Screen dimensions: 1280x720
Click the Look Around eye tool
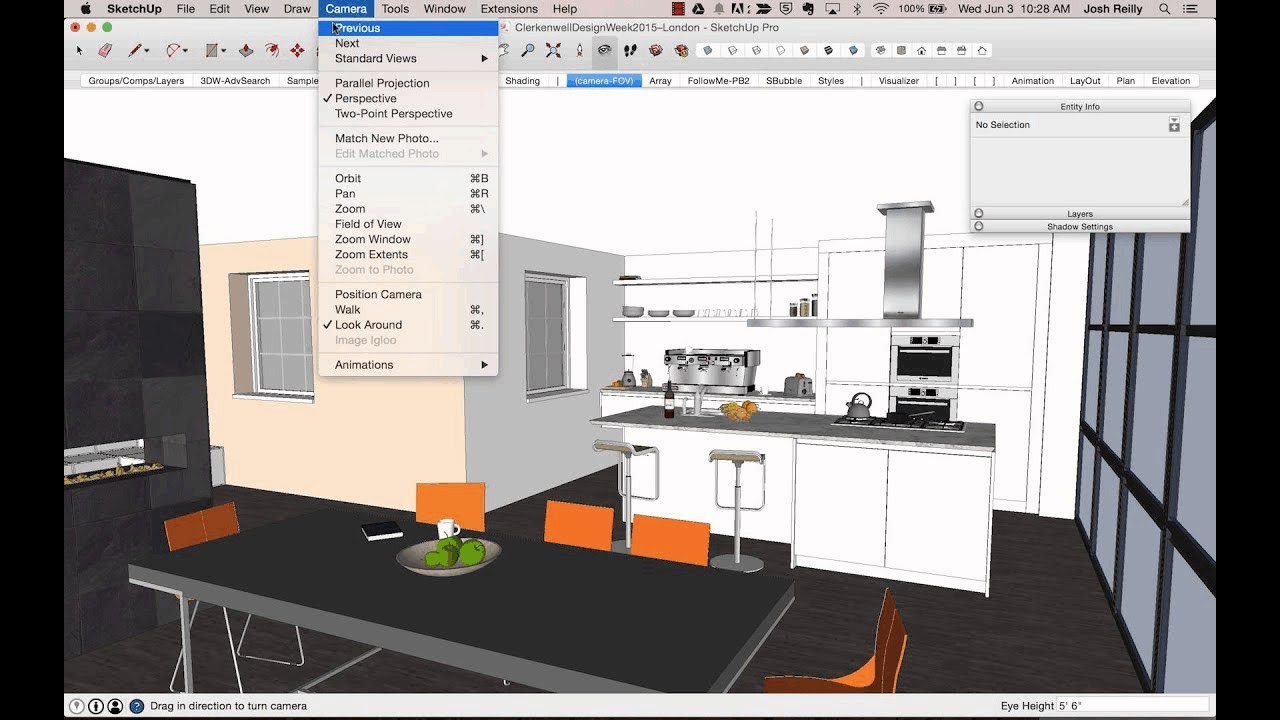604,50
